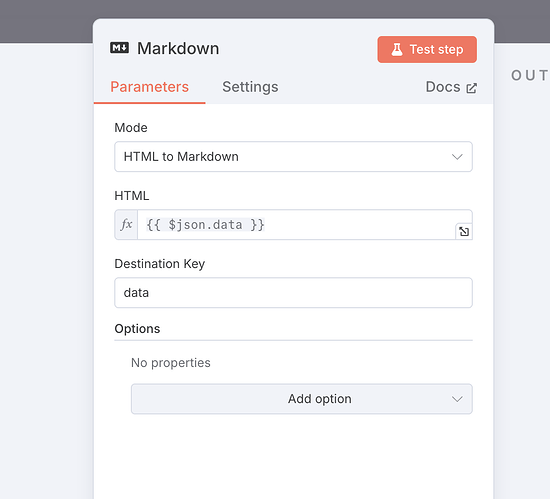Image resolution: width=550 pixels, height=499 pixels.
Task: Click the OUTPUT panel header
Action: (x=530, y=75)
